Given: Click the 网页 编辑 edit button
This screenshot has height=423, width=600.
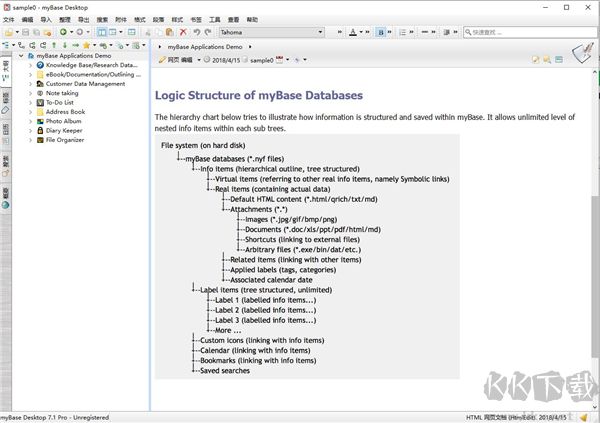Looking at the screenshot, I should tap(176, 60).
